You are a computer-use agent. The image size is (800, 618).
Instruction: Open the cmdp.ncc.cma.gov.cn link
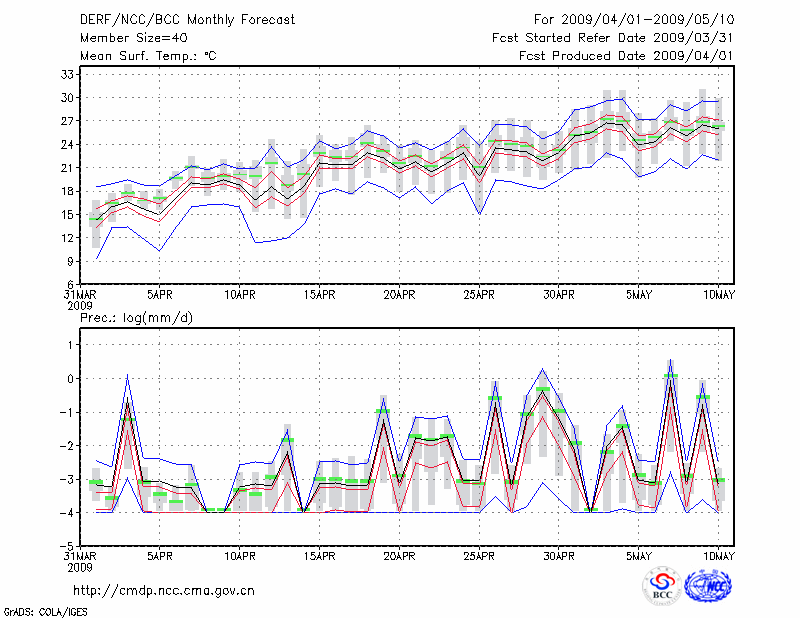(x=164, y=590)
